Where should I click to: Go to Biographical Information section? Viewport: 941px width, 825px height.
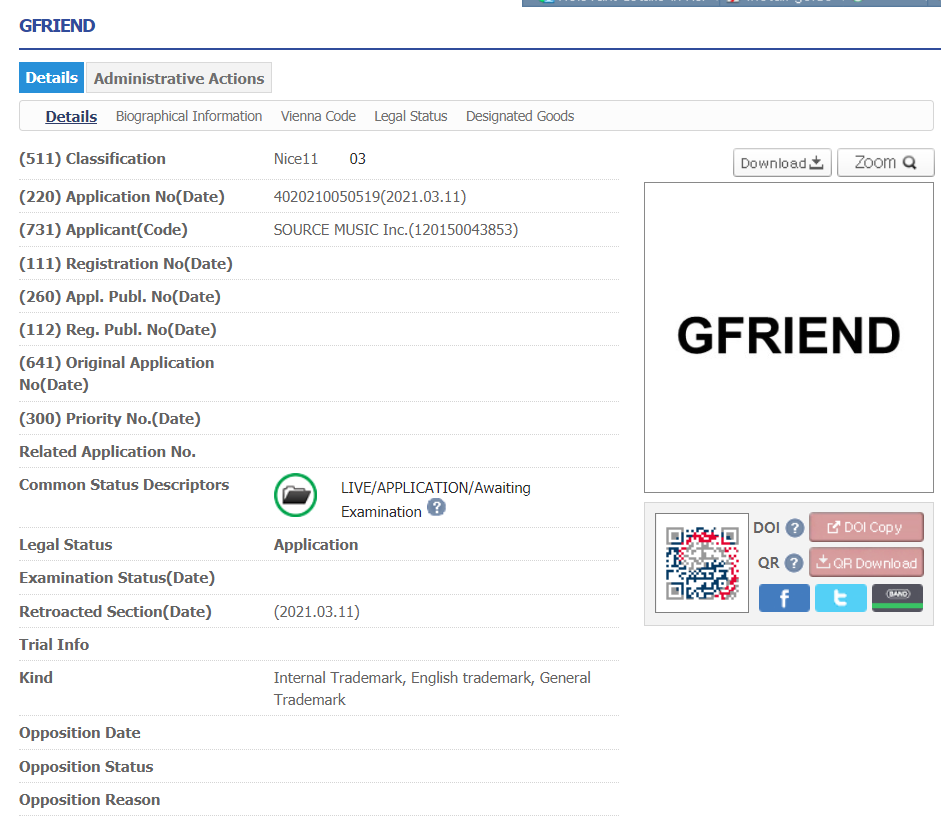click(189, 116)
